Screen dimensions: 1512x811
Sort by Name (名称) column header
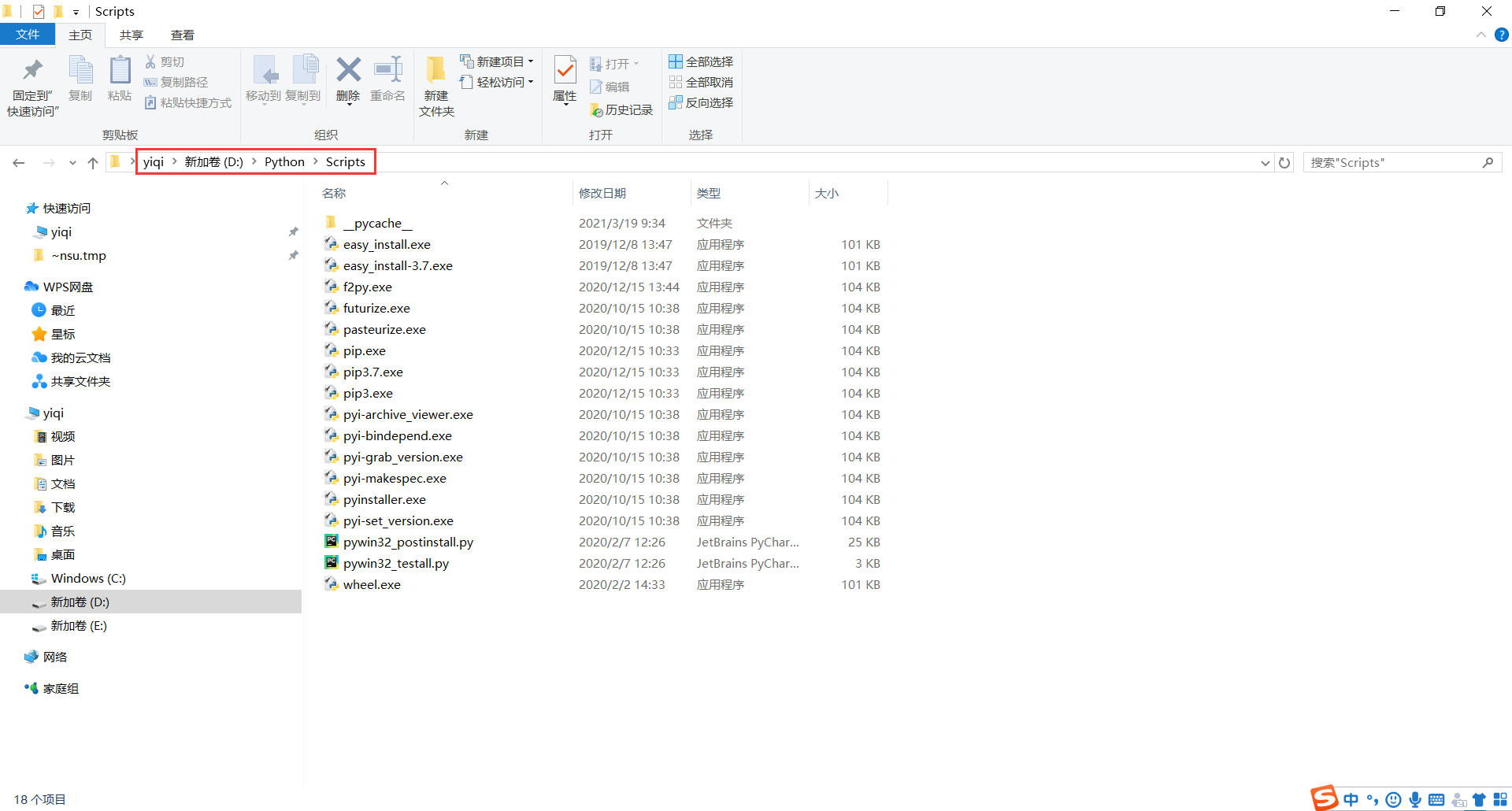[x=334, y=193]
